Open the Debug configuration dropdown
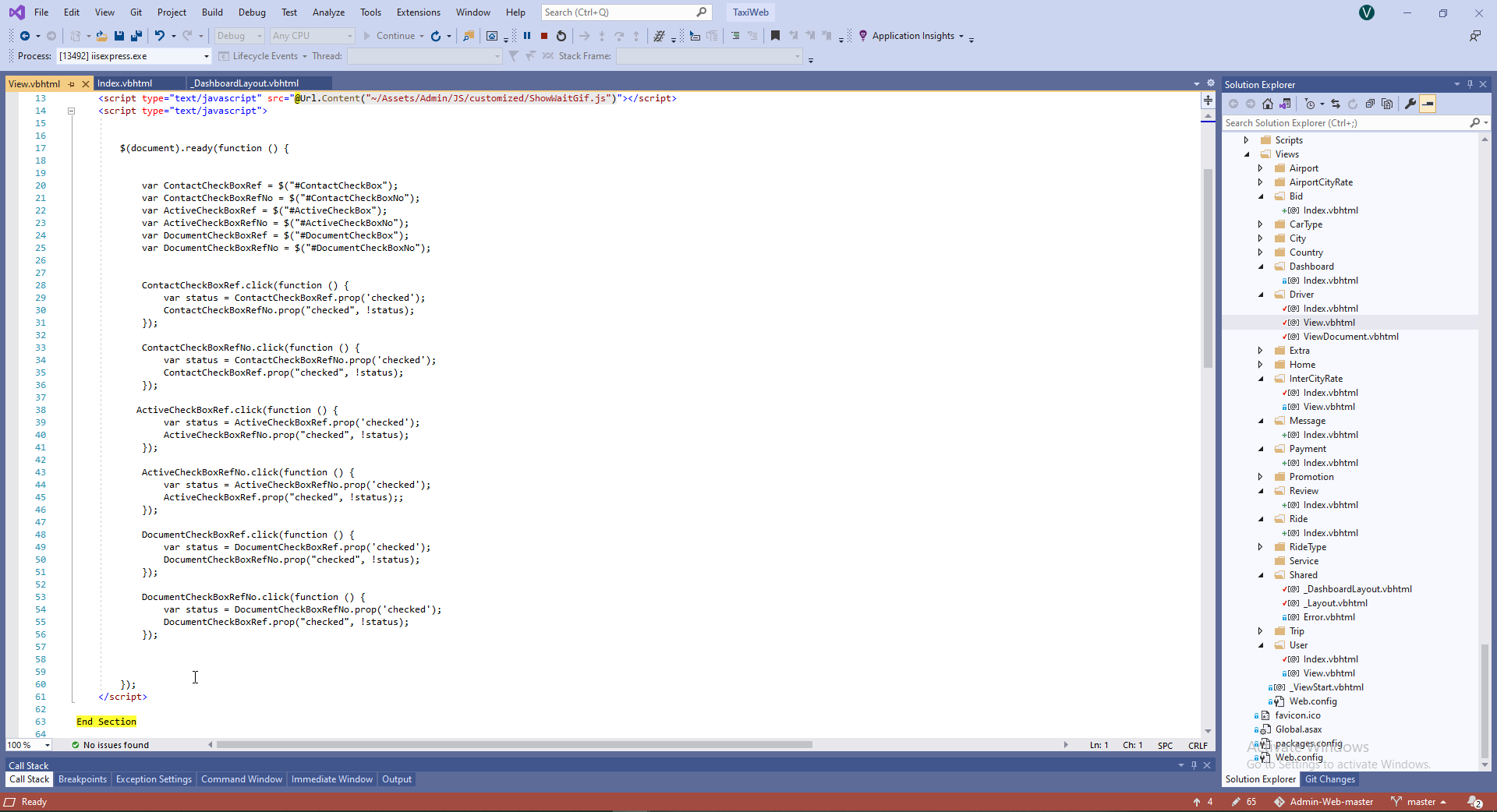This screenshot has width=1497, height=812. [x=239, y=36]
